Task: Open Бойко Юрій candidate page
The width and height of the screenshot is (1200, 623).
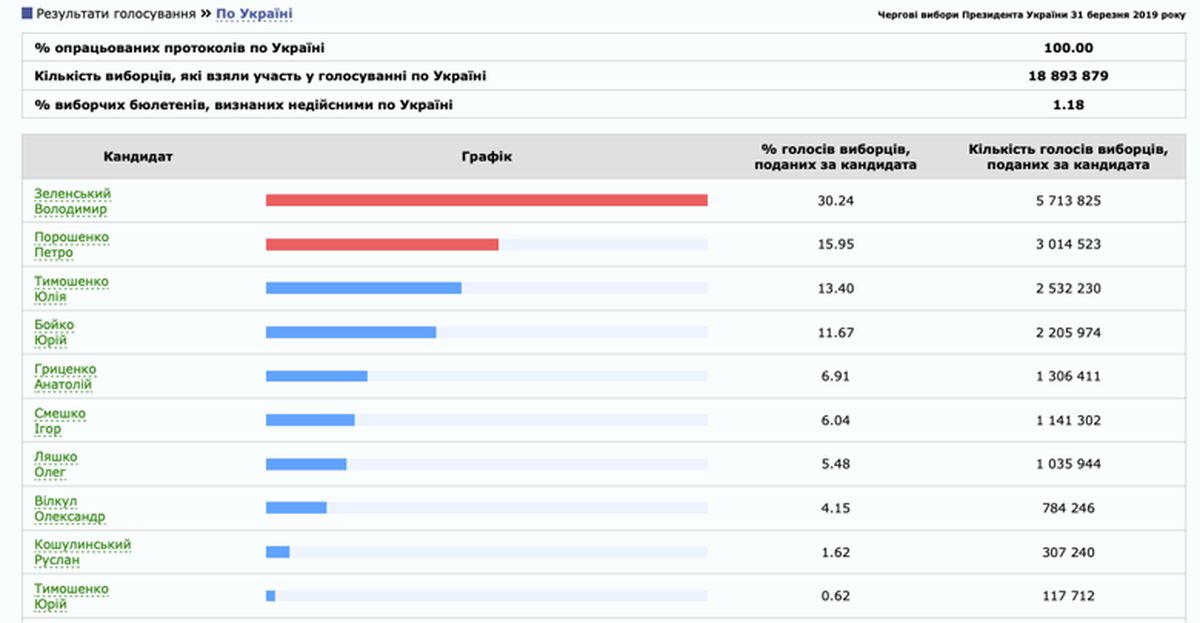Action: 54,333
